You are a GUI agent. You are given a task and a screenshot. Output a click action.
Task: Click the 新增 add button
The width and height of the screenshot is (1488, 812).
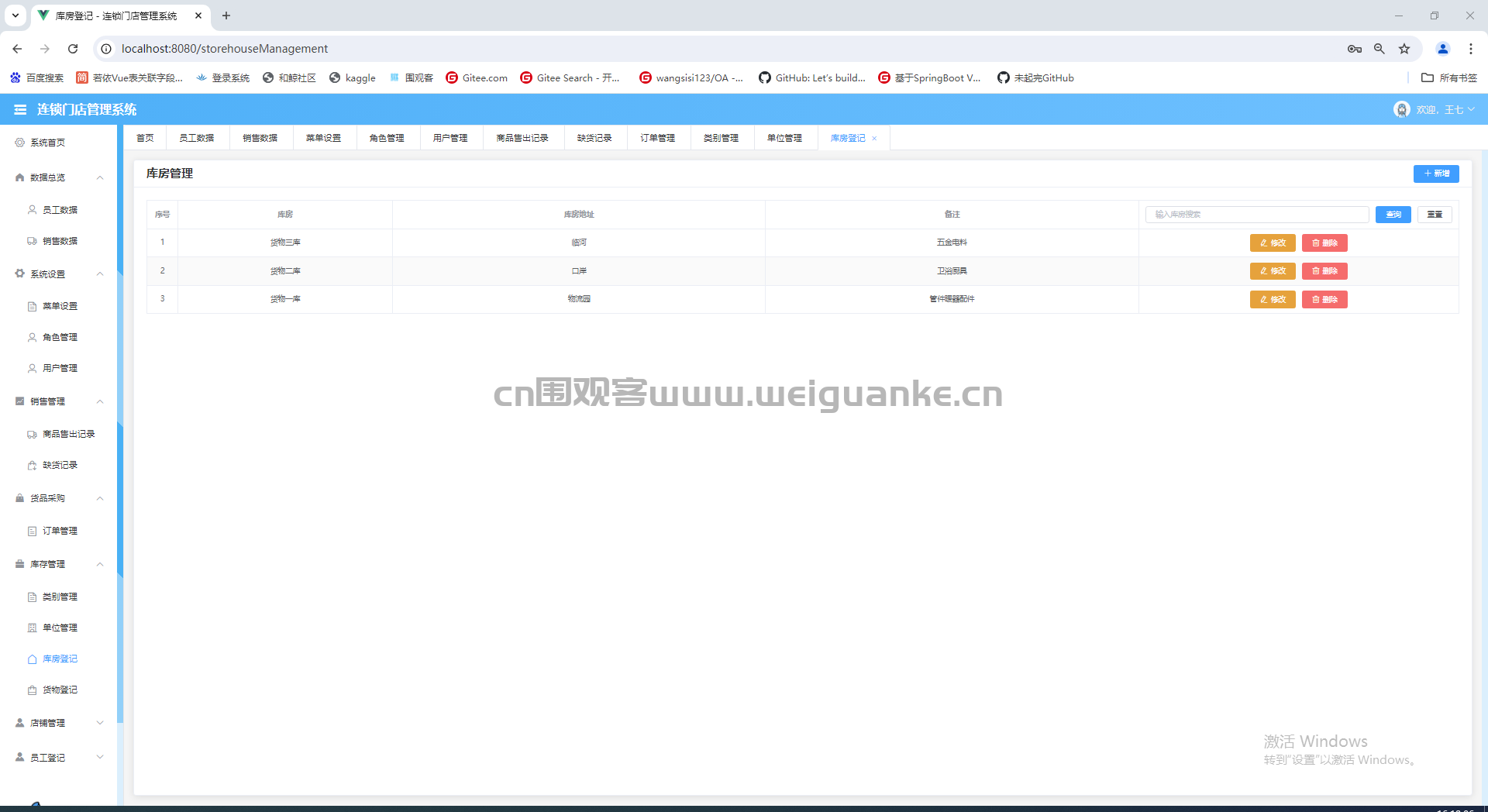(1436, 174)
